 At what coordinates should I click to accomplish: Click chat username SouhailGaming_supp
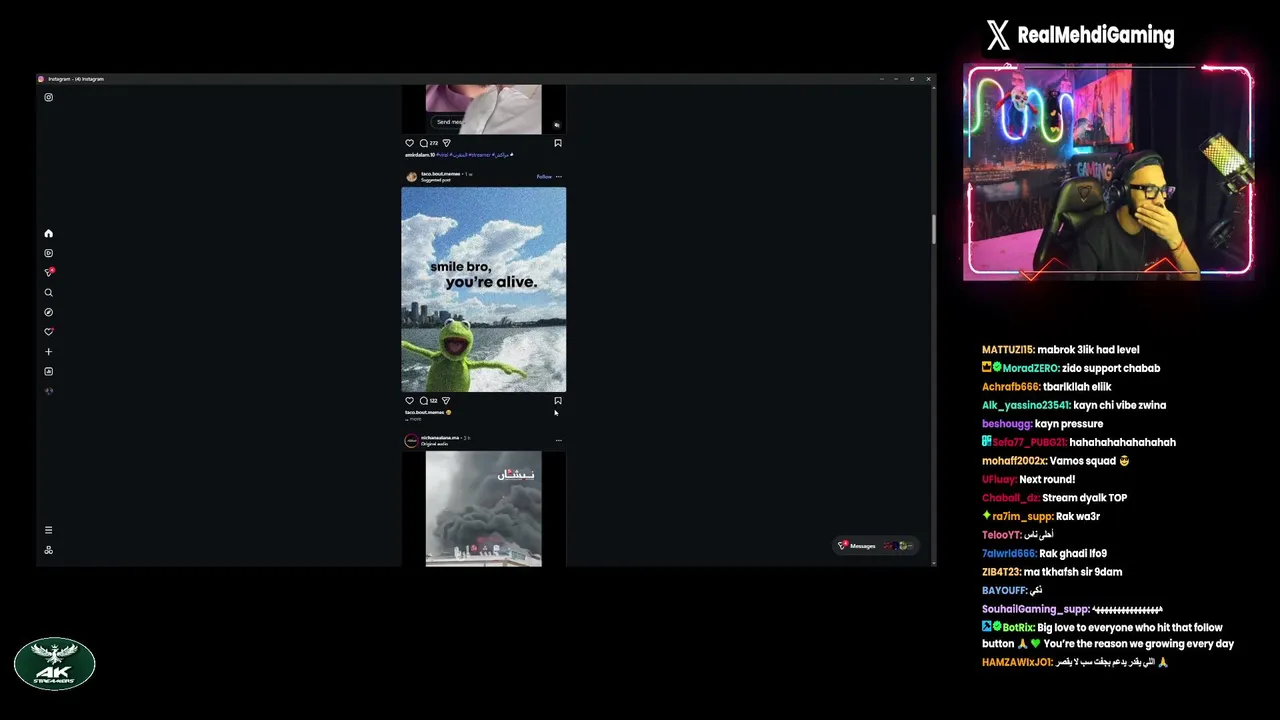[1035, 609]
